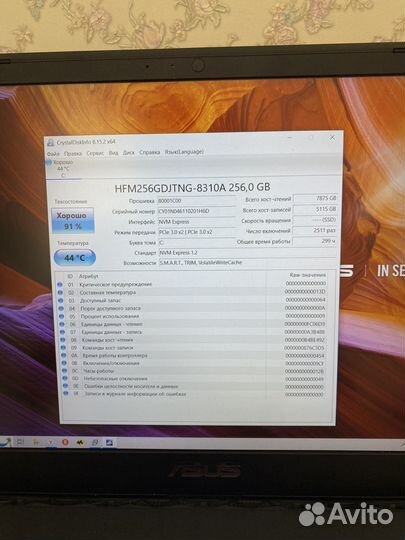
Task: Open the Язык(Language) menu
Action: click(x=184, y=152)
